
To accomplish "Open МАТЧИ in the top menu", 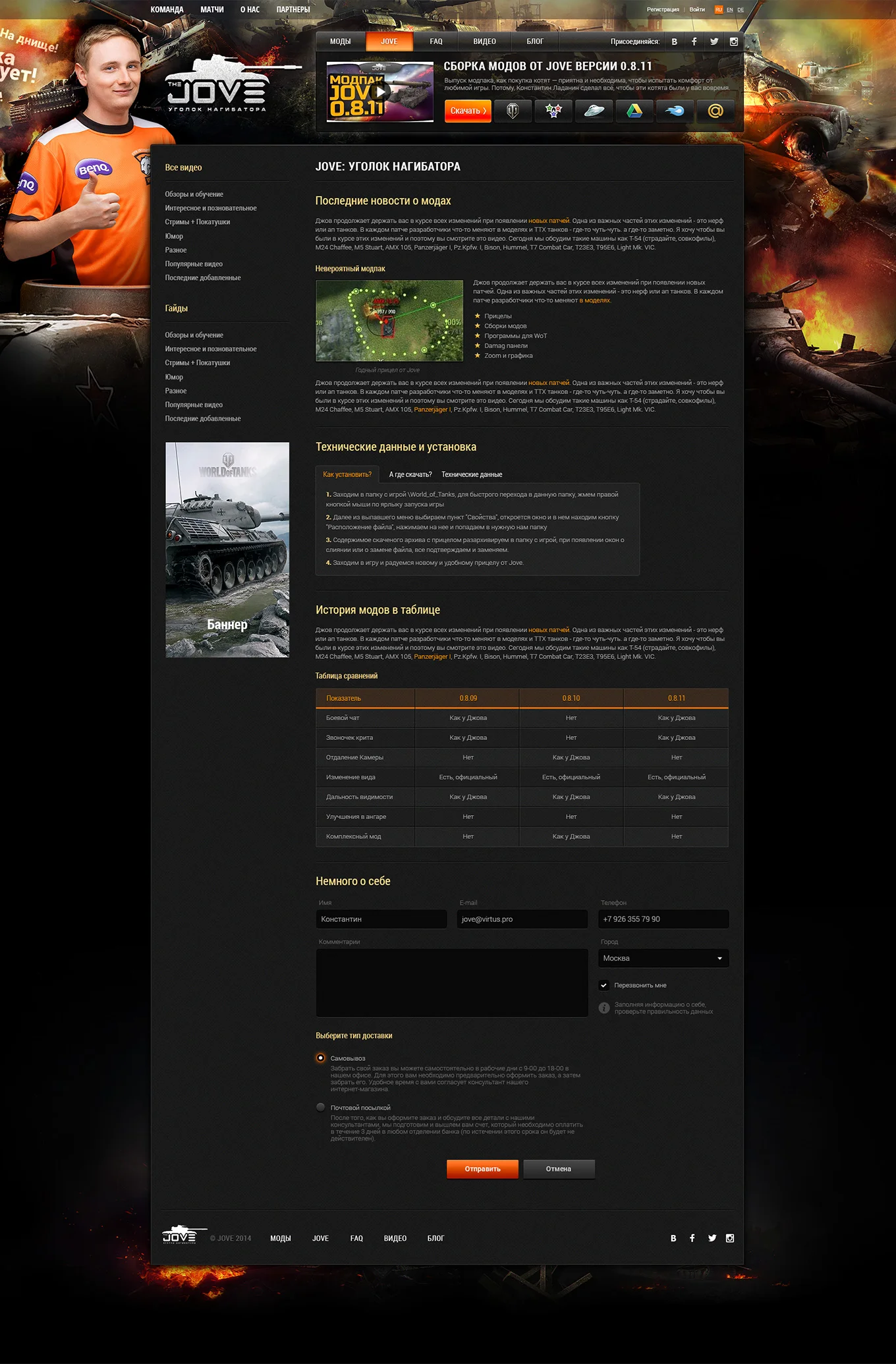I will click(212, 9).
